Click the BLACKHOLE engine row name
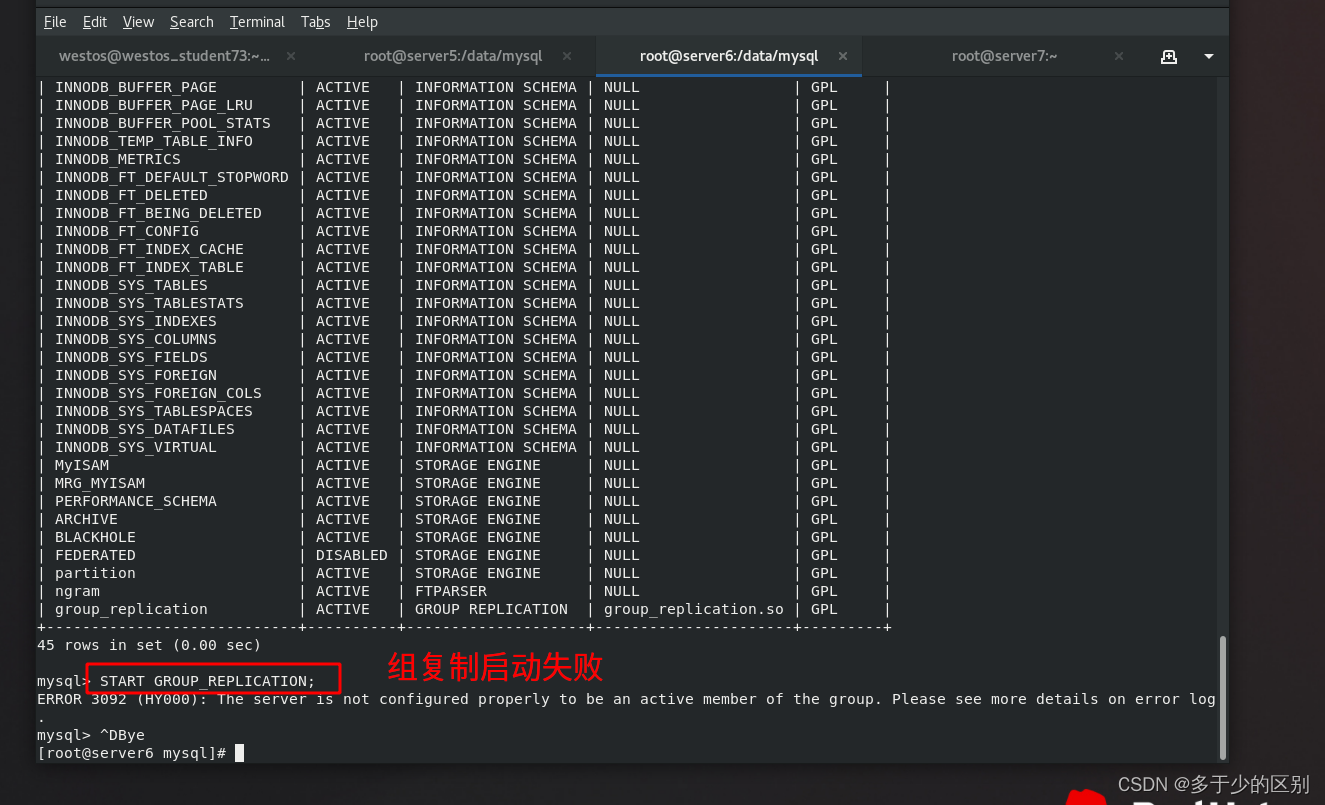1325x805 pixels. tap(95, 537)
